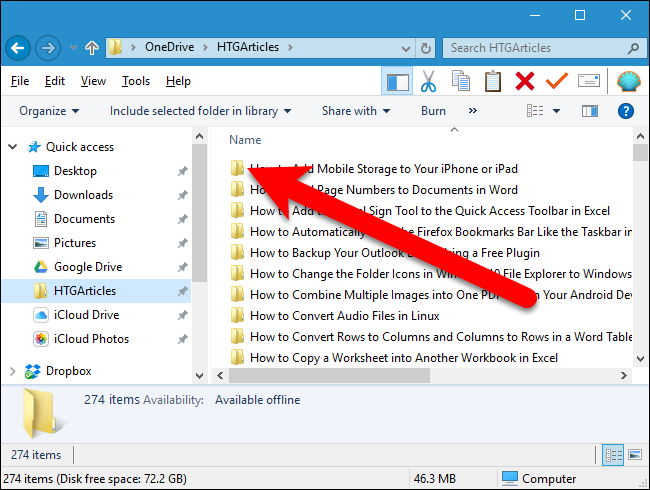Viewport: 650px width, 490px height.
Task: Click the pin icon next to Desktop
Action: (x=183, y=171)
